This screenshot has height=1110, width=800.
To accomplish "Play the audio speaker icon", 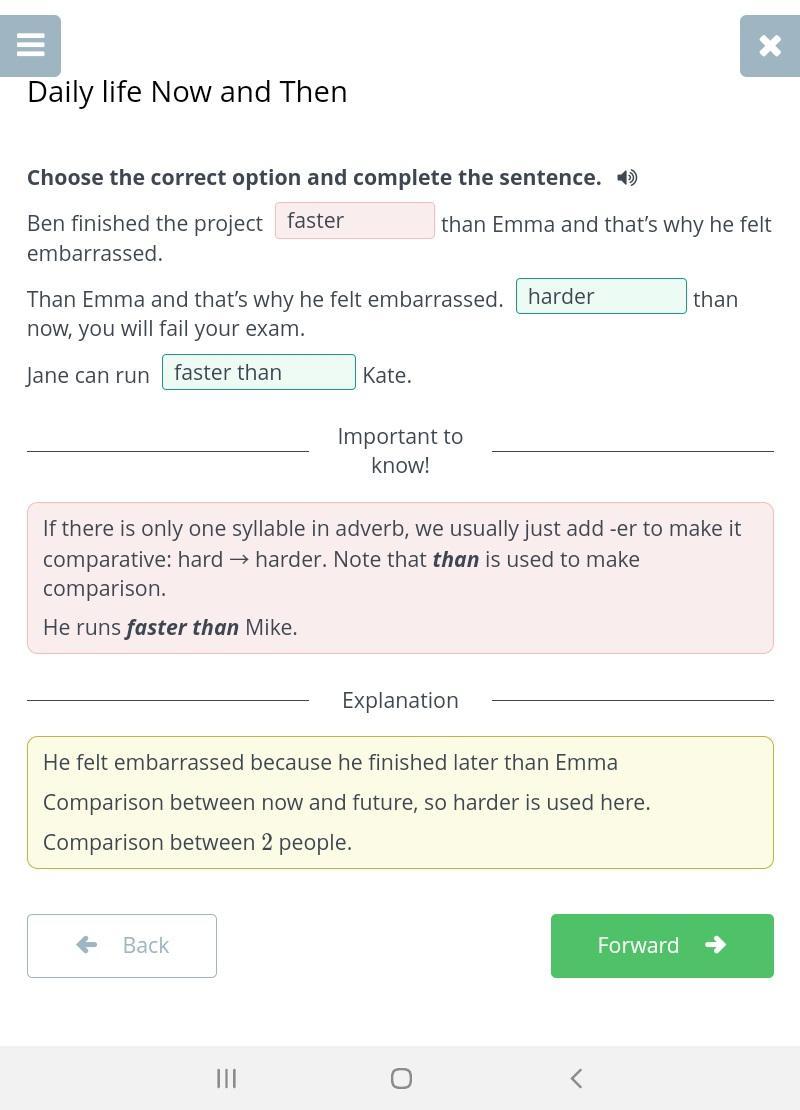I will [627, 178].
